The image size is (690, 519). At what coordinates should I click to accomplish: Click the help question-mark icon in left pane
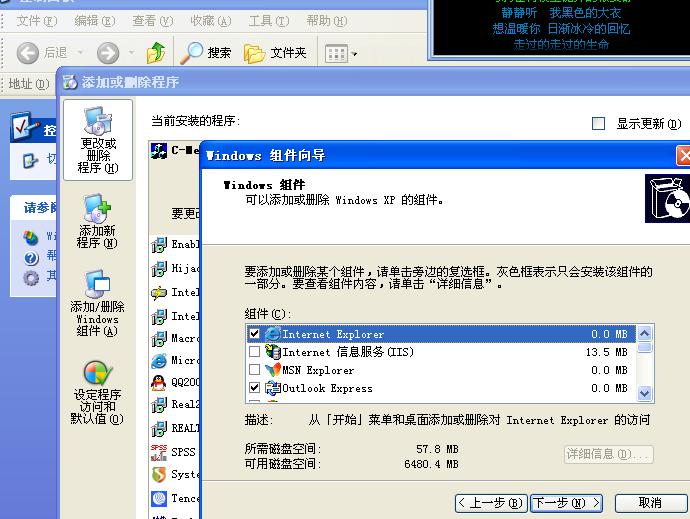pos(31,258)
